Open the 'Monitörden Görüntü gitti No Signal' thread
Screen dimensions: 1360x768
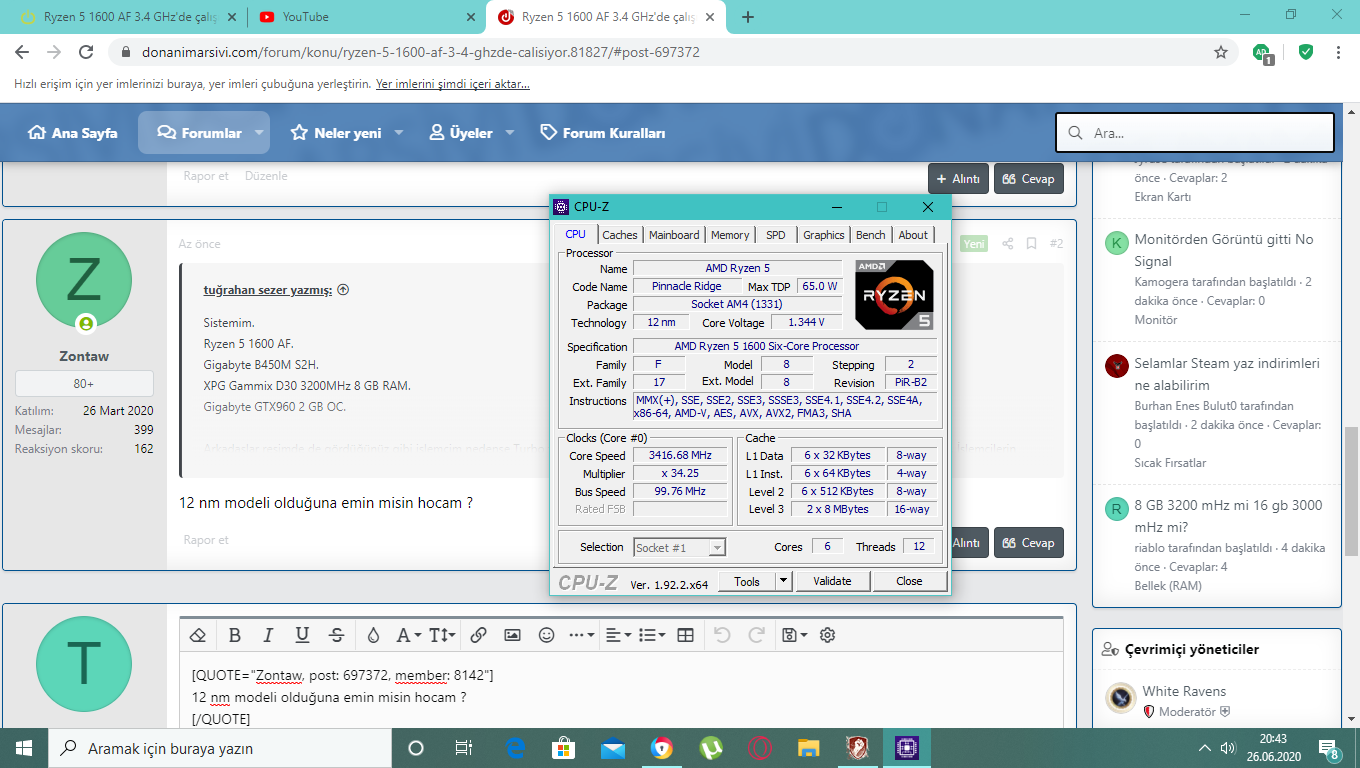tap(1224, 250)
